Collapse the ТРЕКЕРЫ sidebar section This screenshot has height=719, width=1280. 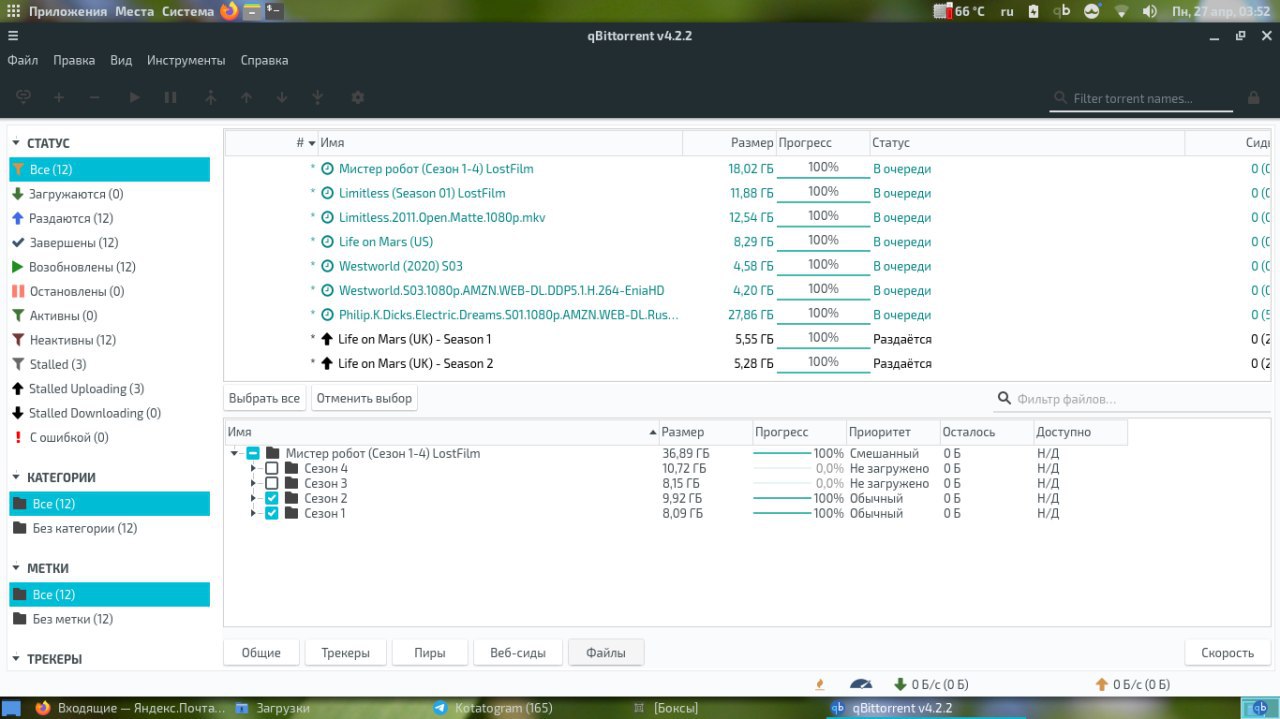[x=16, y=659]
